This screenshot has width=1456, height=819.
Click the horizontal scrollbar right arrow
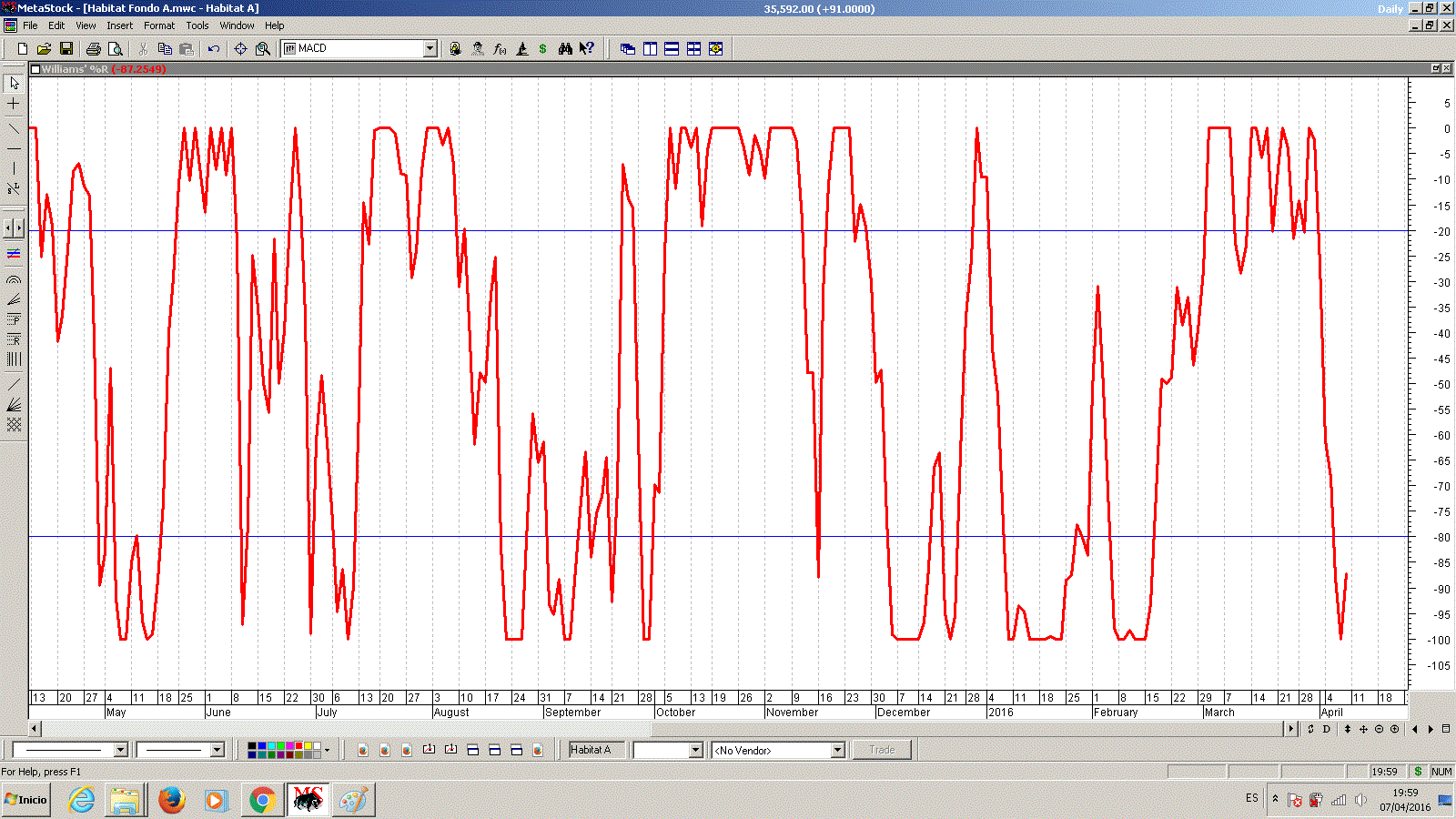[1291, 728]
